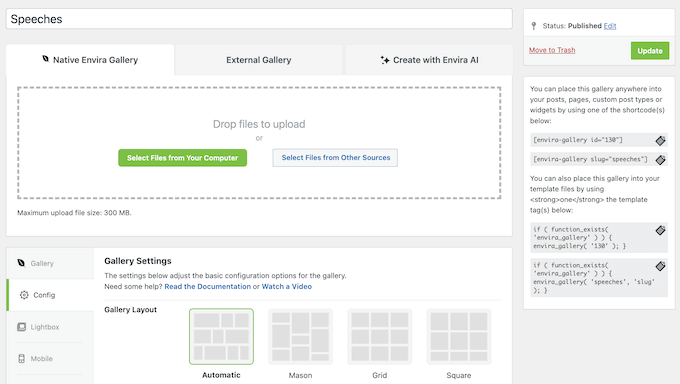
Task: Click the Edit link next to Status
Action: coord(610,26)
